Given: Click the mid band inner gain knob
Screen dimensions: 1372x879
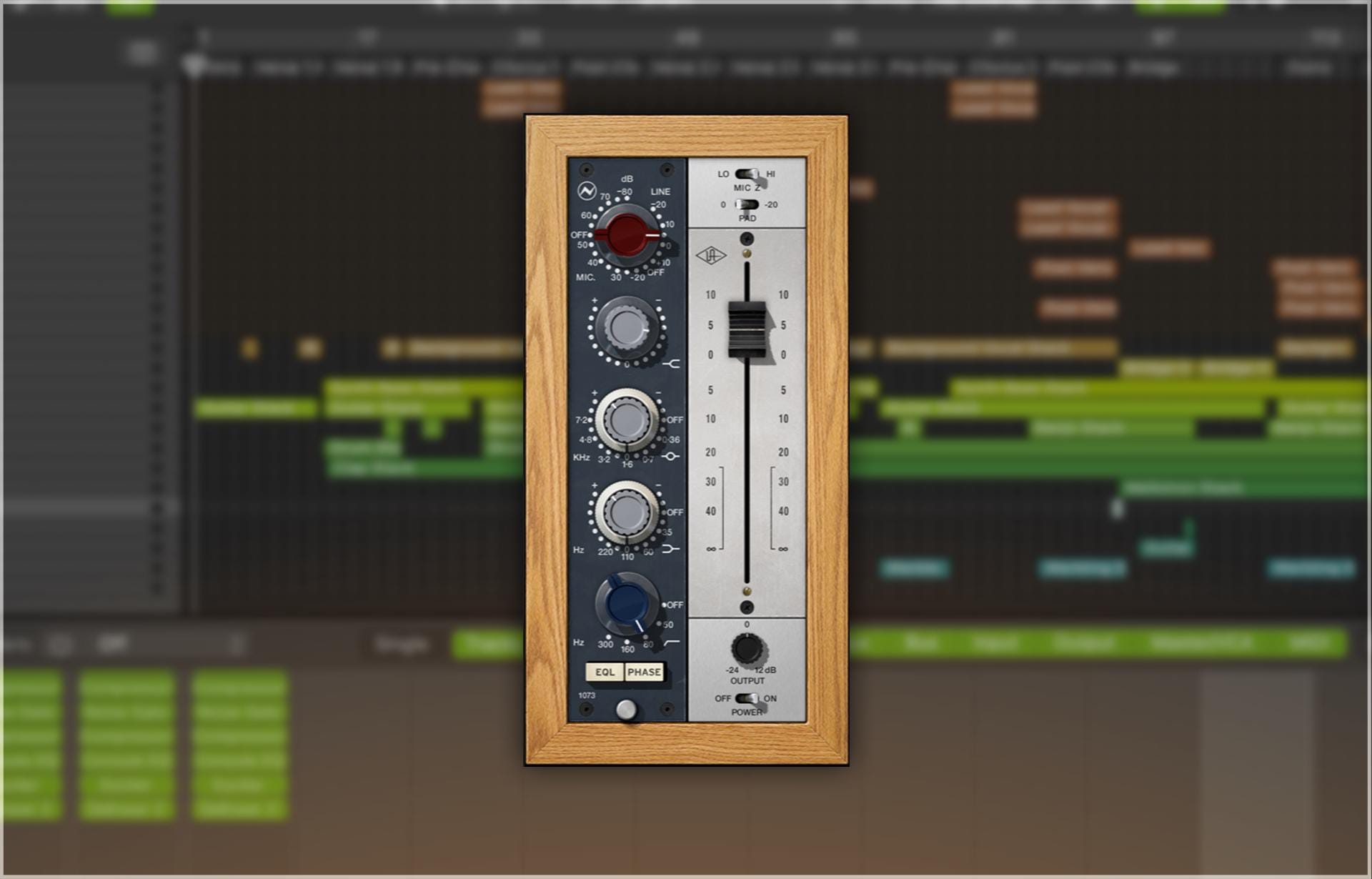Looking at the screenshot, I should 627,421.
